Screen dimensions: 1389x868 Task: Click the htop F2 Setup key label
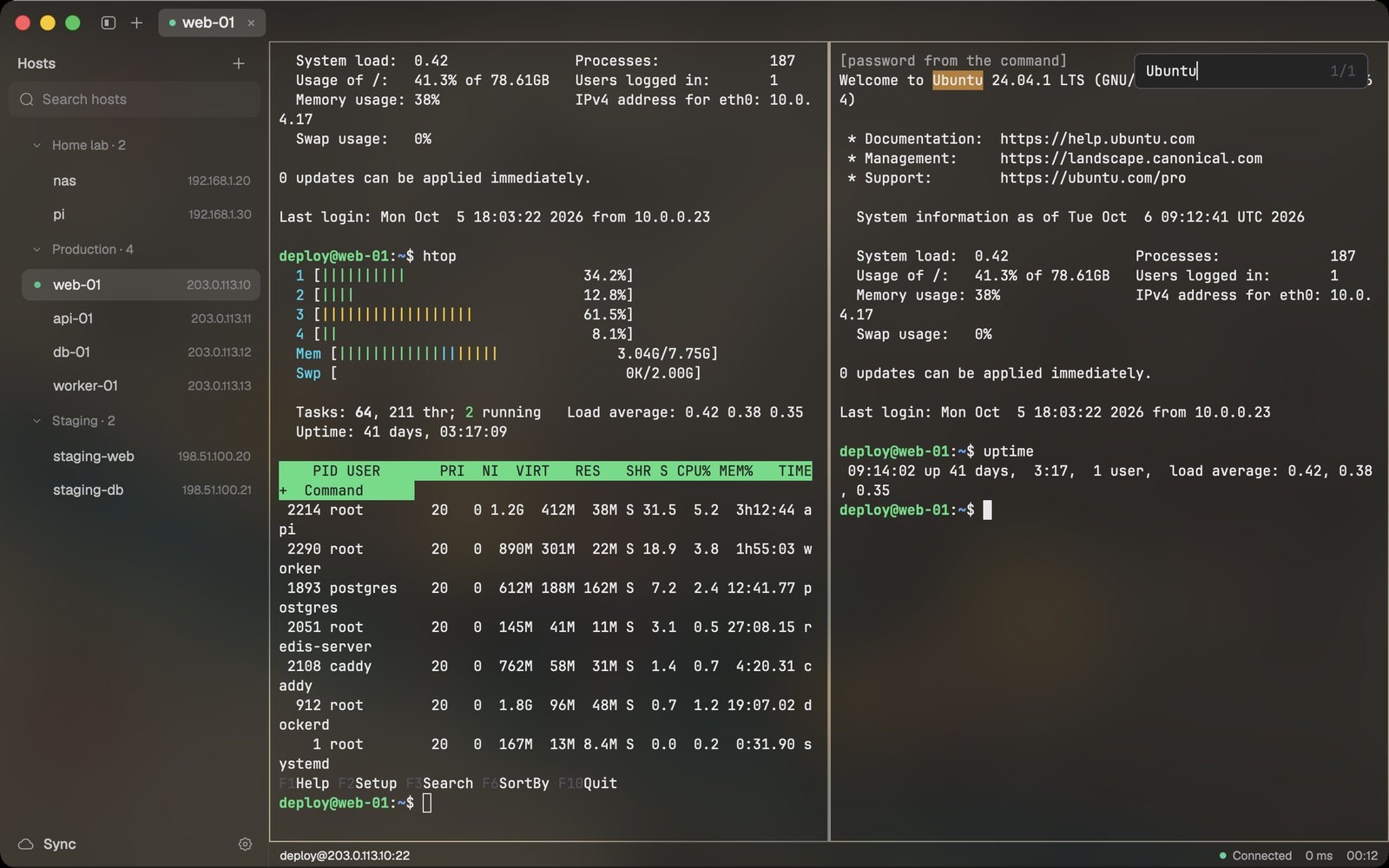tap(367, 783)
